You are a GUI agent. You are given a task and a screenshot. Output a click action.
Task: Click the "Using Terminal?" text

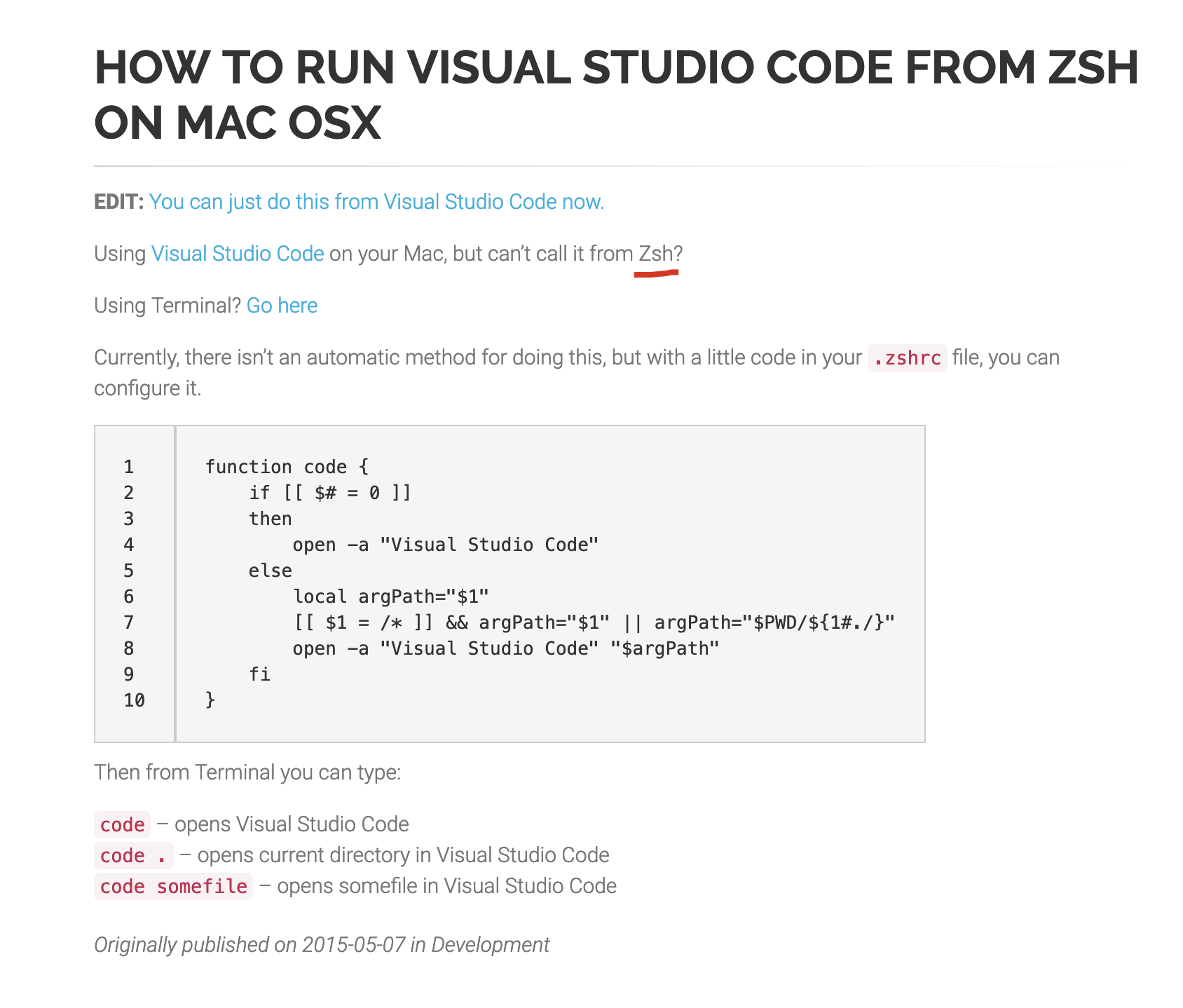pos(167,306)
